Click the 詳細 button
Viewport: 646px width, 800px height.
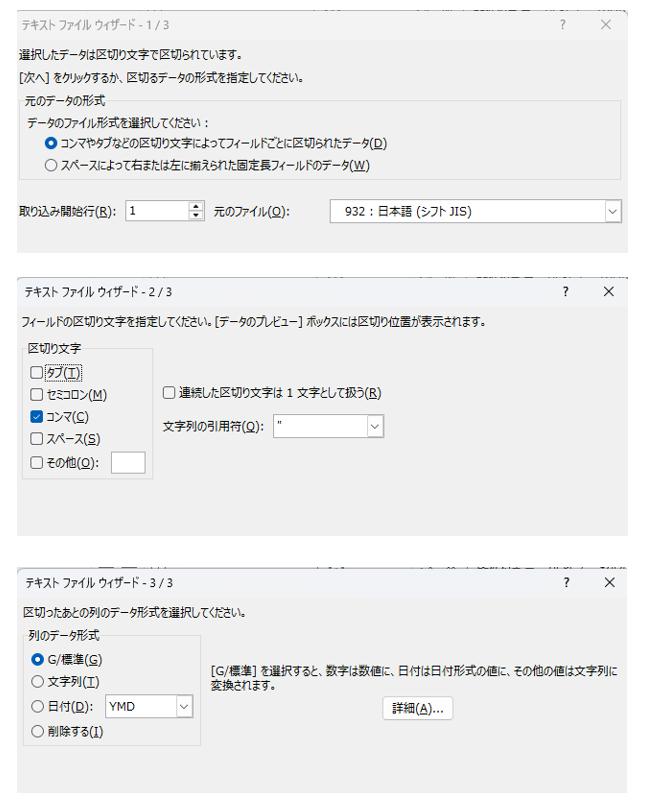418,708
